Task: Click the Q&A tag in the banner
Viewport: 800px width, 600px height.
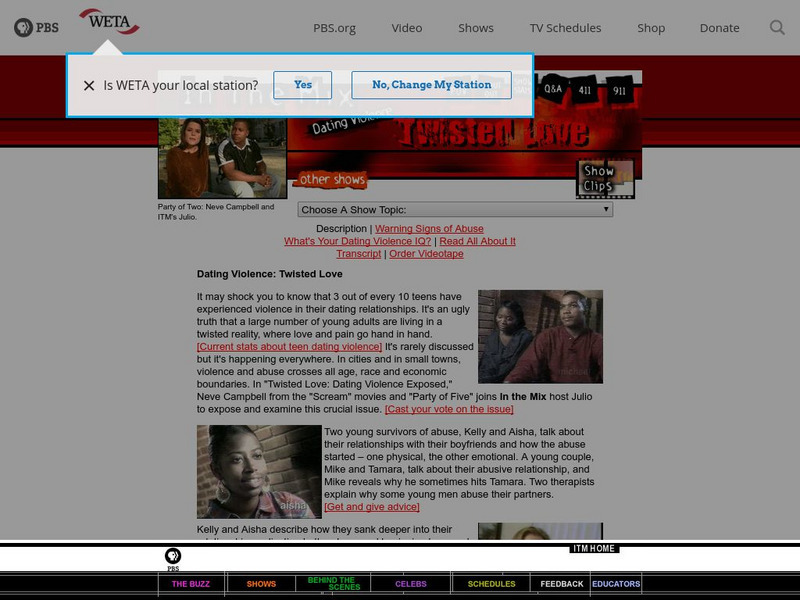Action: coord(553,89)
